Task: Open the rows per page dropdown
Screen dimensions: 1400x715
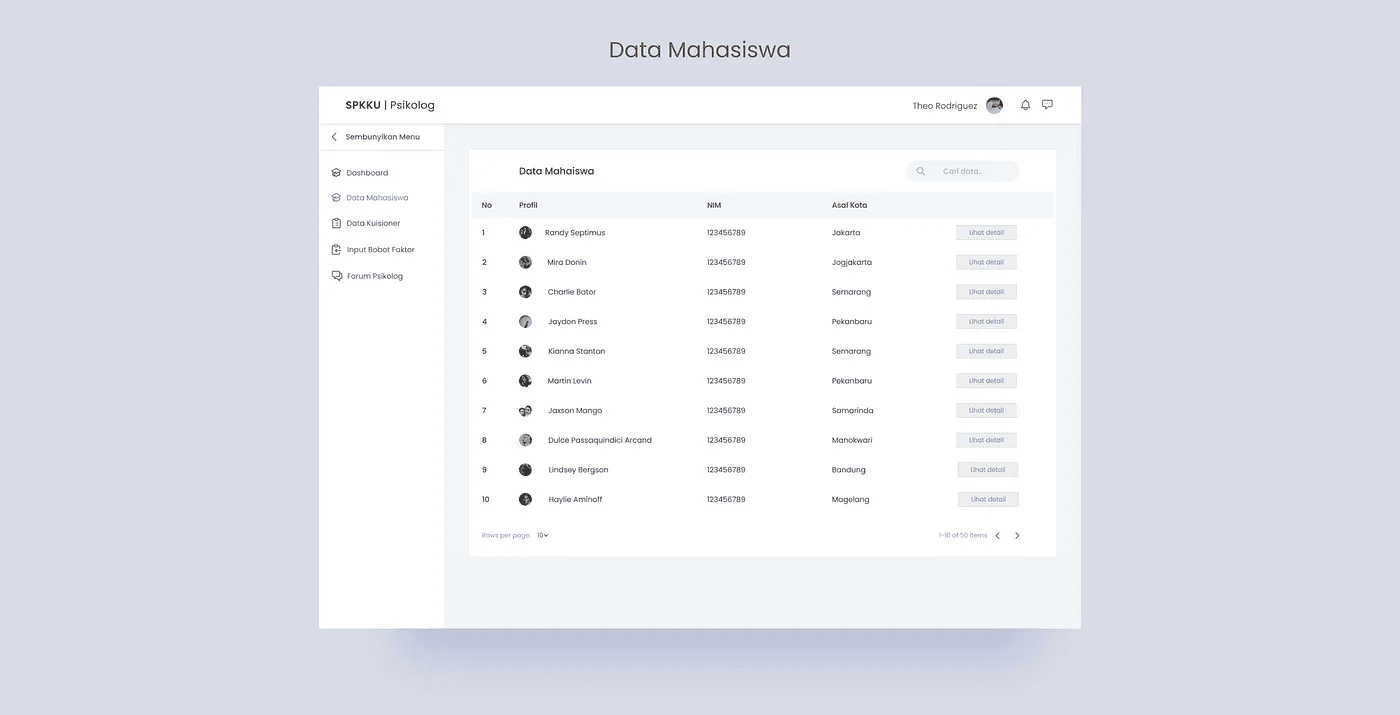Action: click(543, 536)
